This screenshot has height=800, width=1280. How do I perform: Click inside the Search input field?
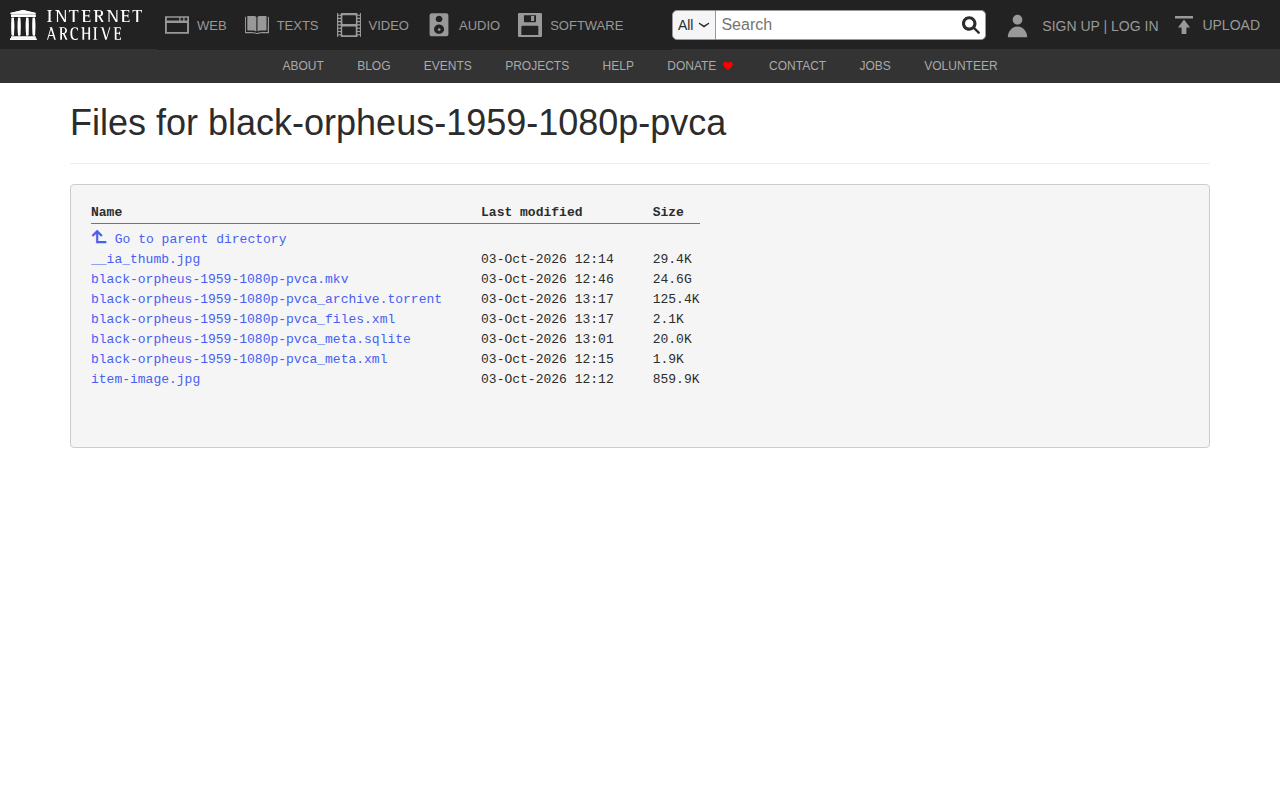tap(838, 25)
